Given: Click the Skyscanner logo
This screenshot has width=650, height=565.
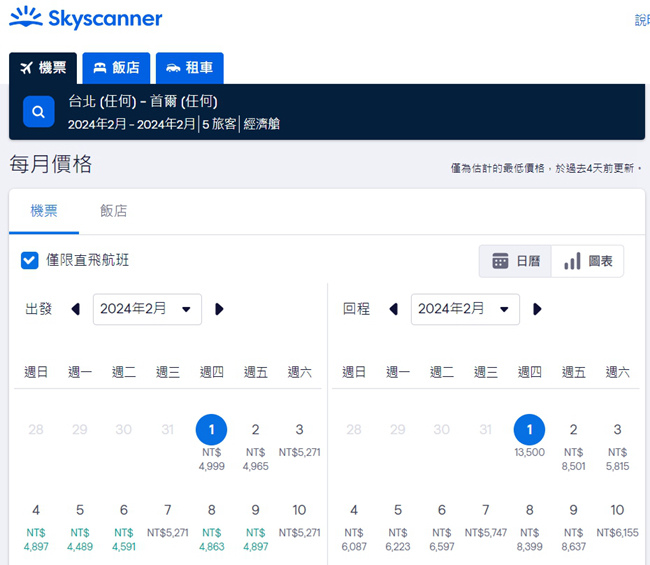Looking at the screenshot, I should [x=85, y=18].
